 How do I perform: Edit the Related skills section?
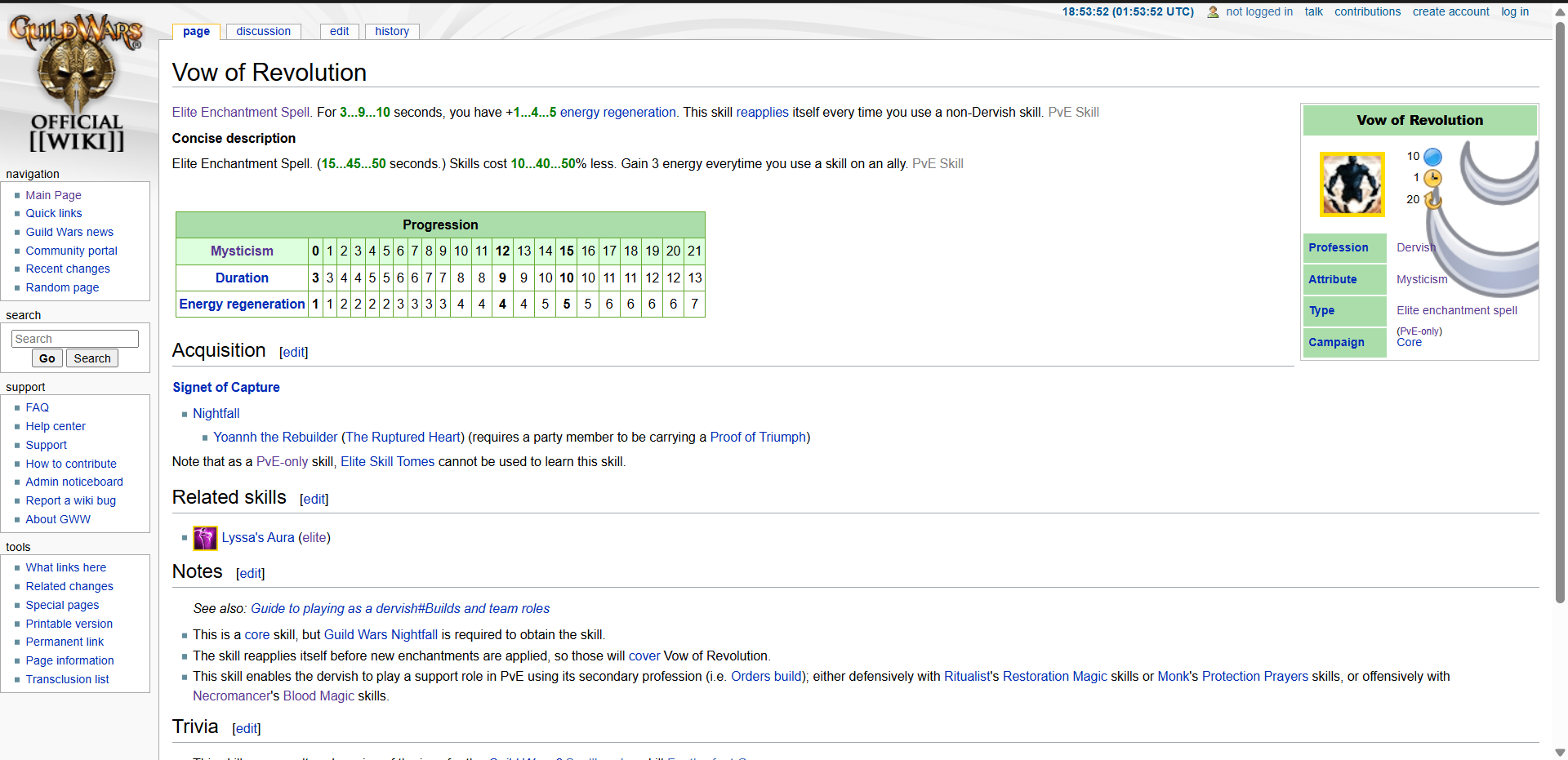pos(314,499)
